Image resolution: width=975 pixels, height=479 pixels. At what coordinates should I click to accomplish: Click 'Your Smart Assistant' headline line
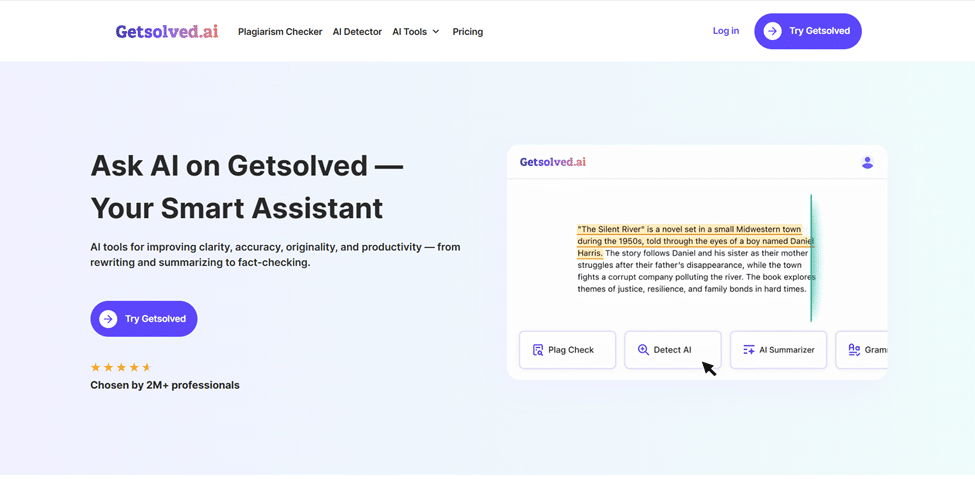(x=236, y=208)
